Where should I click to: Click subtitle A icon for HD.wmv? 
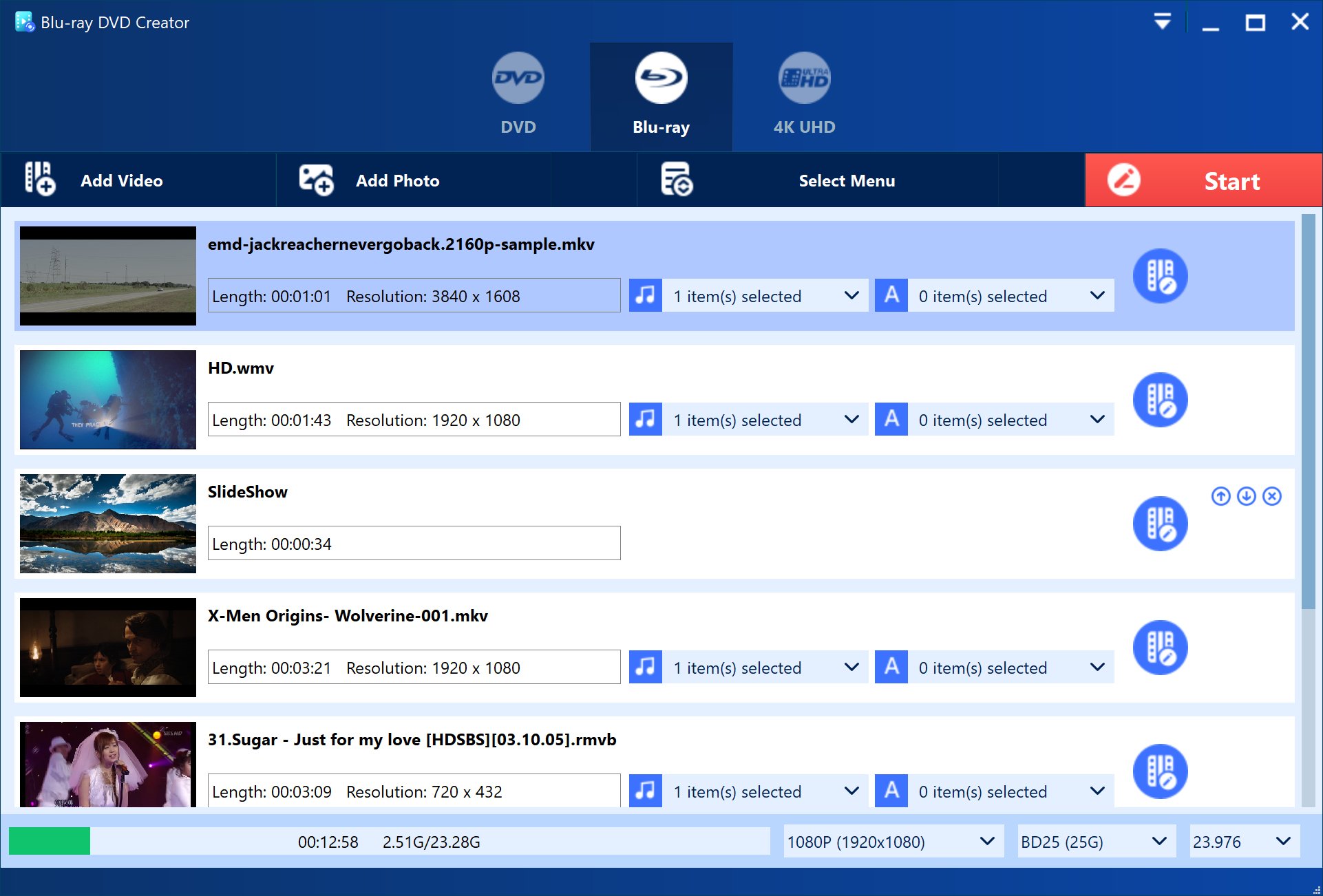891,419
